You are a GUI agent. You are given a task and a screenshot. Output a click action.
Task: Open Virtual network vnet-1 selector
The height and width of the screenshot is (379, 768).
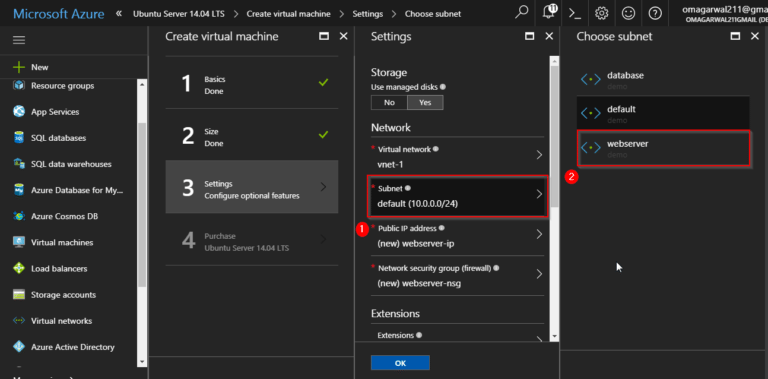click(x=457, y=156)
